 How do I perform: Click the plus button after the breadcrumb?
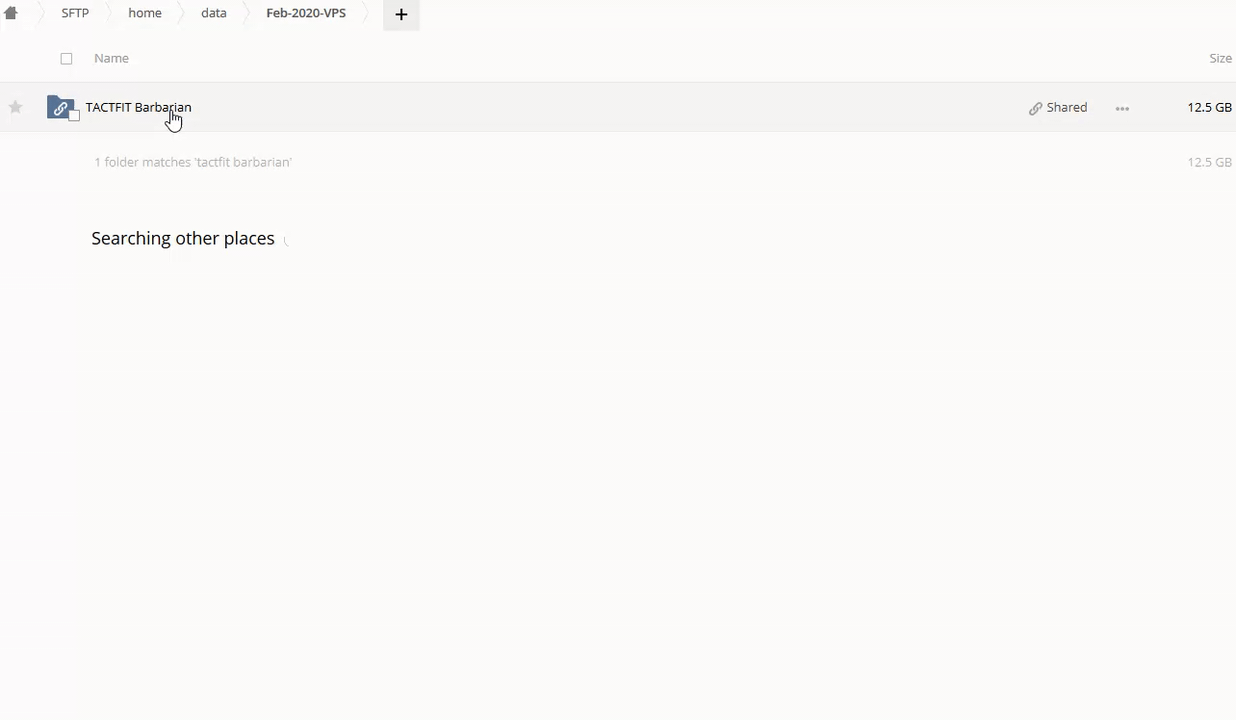point(401,14)
